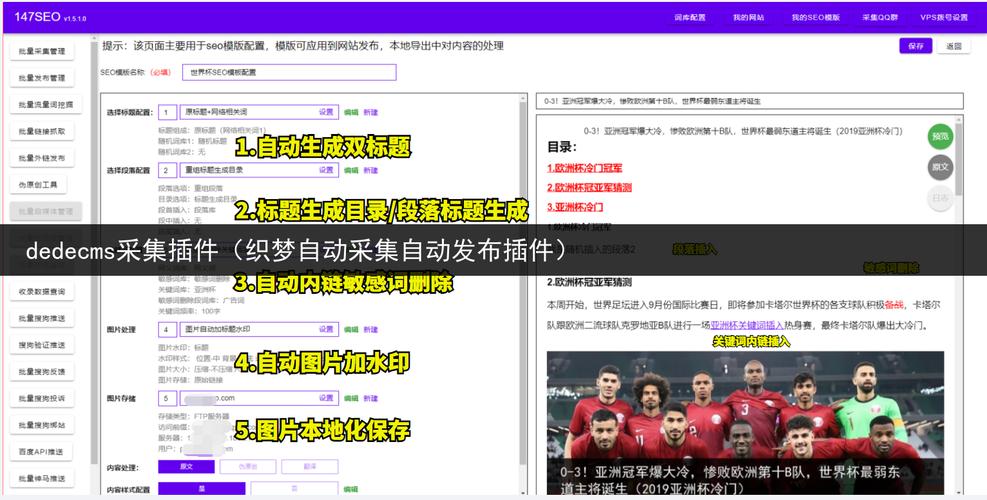The height and width of the screenshot is (500, 987).
Task: Select 原文 under 内容处理
Action: [186, 467]
